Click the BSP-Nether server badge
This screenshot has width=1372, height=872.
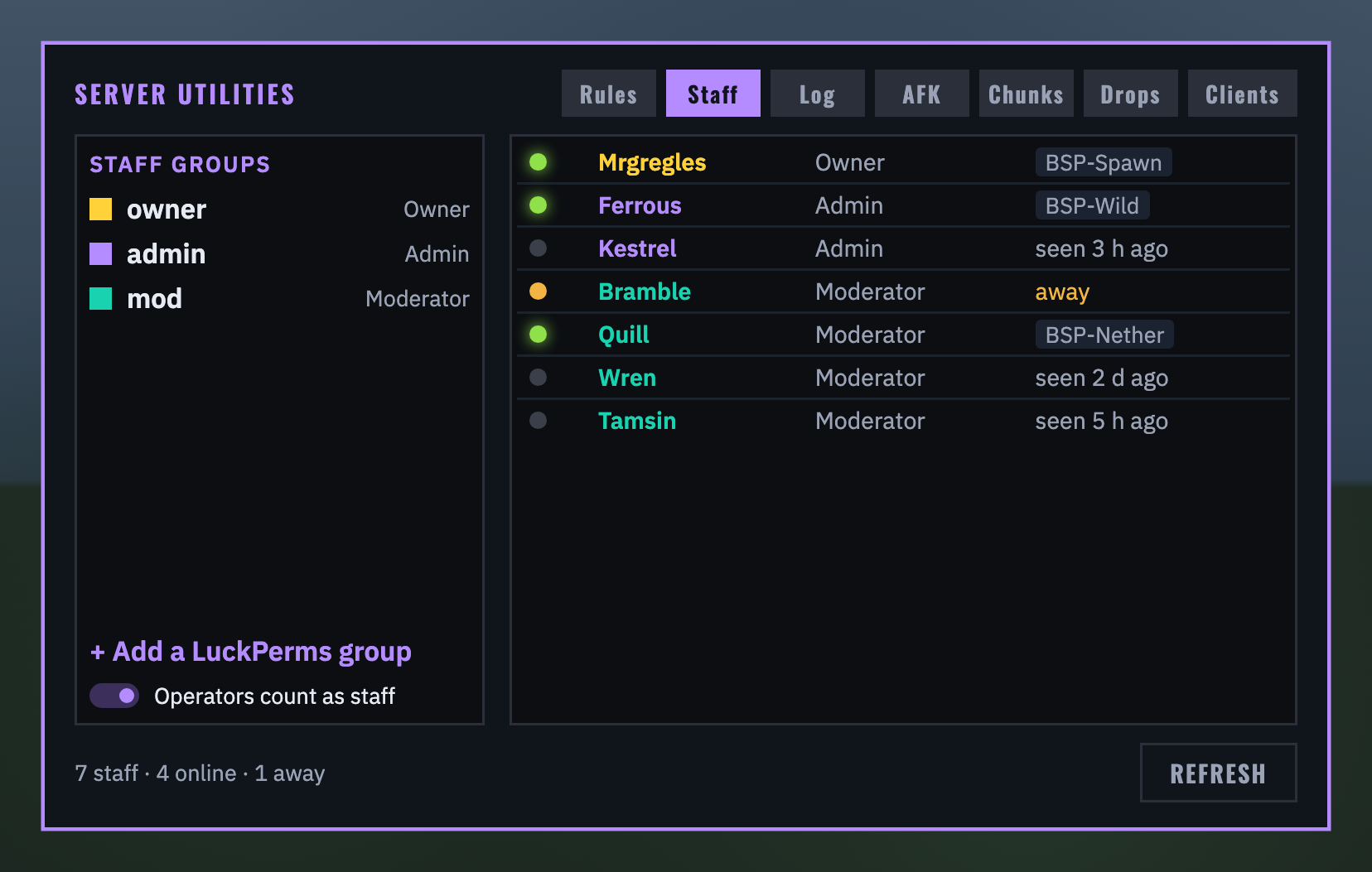pyautogui.click(x=1104, y=335)
